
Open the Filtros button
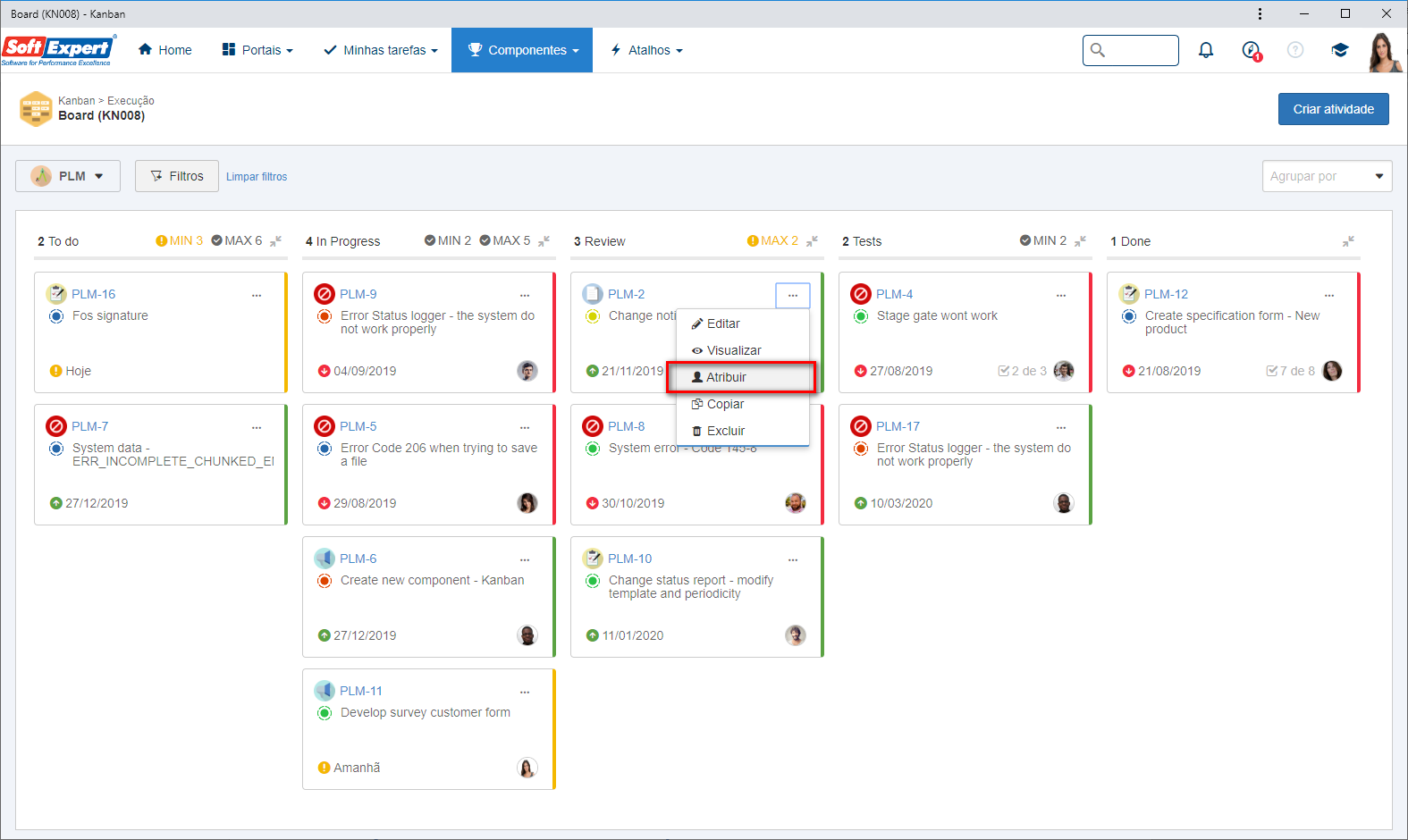tap(177, 176)
